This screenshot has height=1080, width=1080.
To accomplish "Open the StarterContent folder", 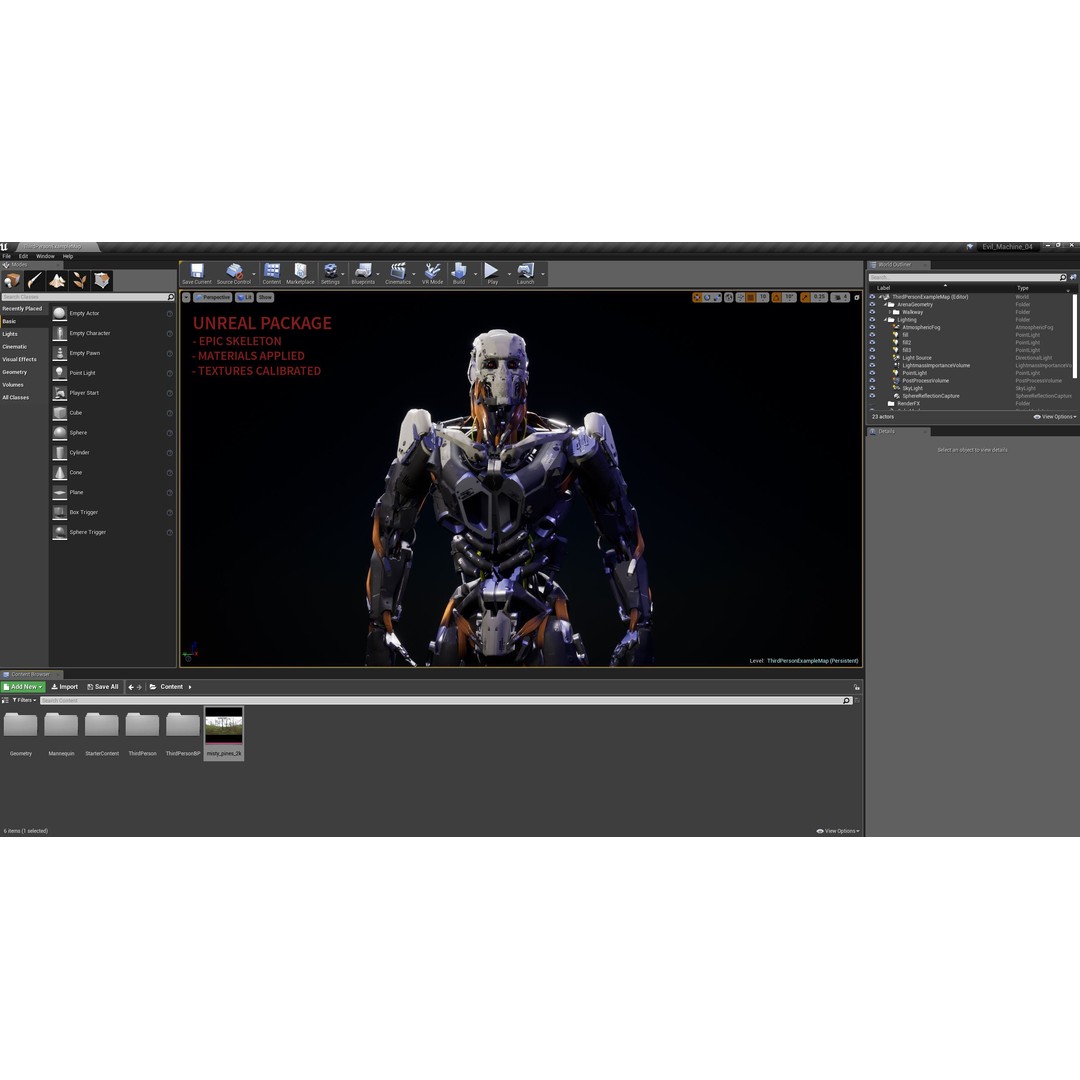I will [x=102, y=734].
